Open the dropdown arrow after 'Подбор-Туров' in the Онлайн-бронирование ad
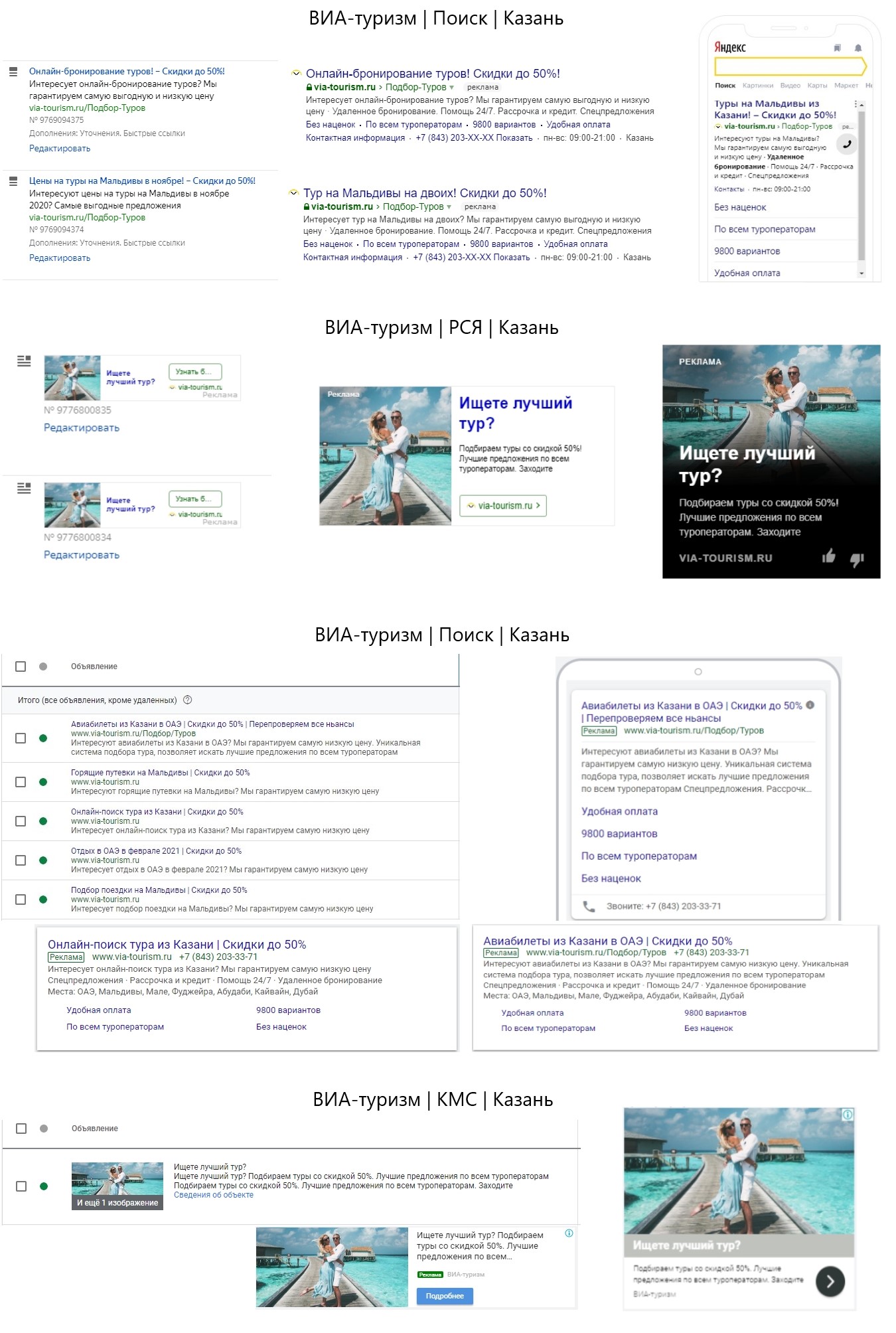The image size is (896, 1333). pyautogui.click(x=452, y=88)
